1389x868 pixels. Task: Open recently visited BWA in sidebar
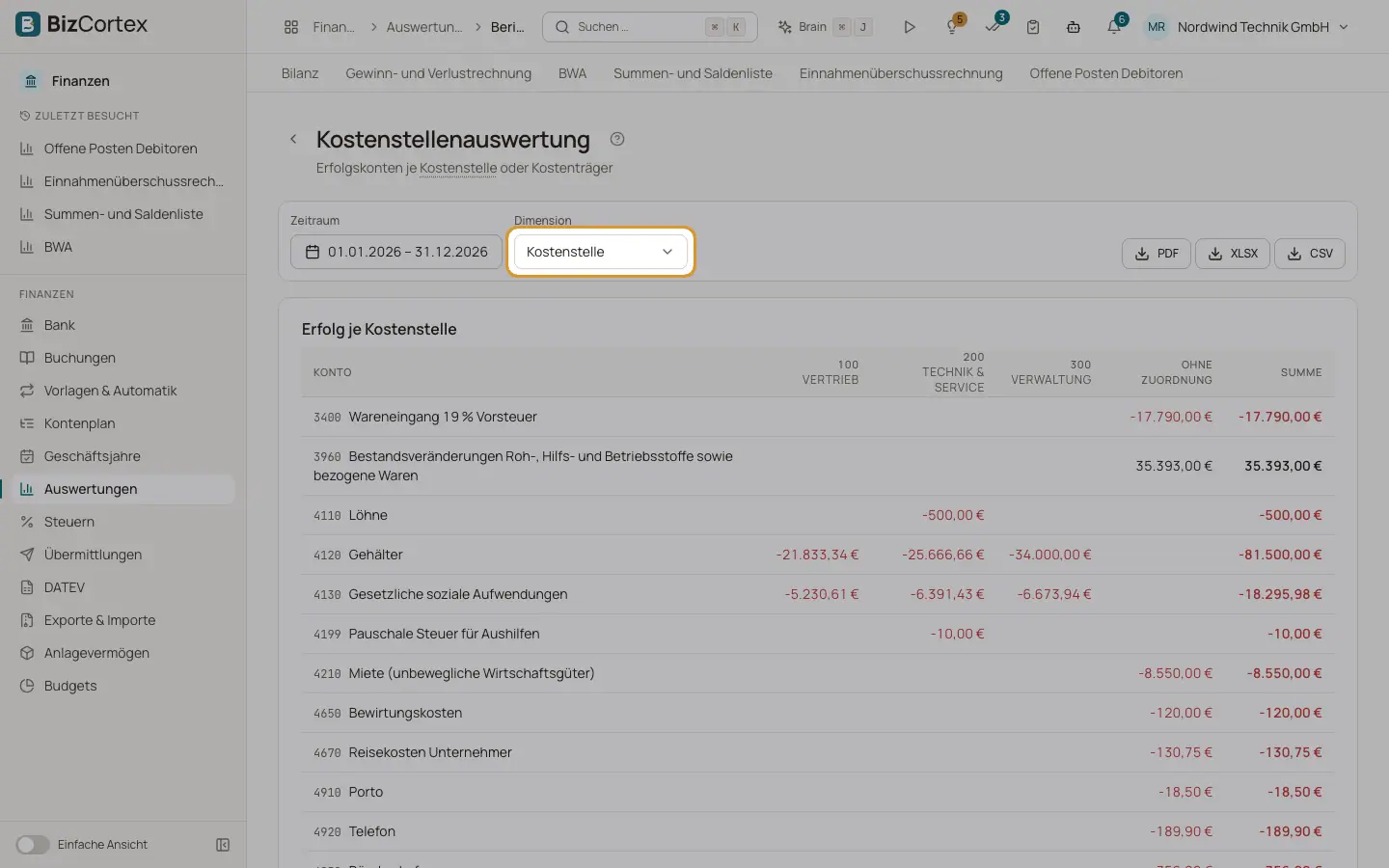tap(123, 247)
